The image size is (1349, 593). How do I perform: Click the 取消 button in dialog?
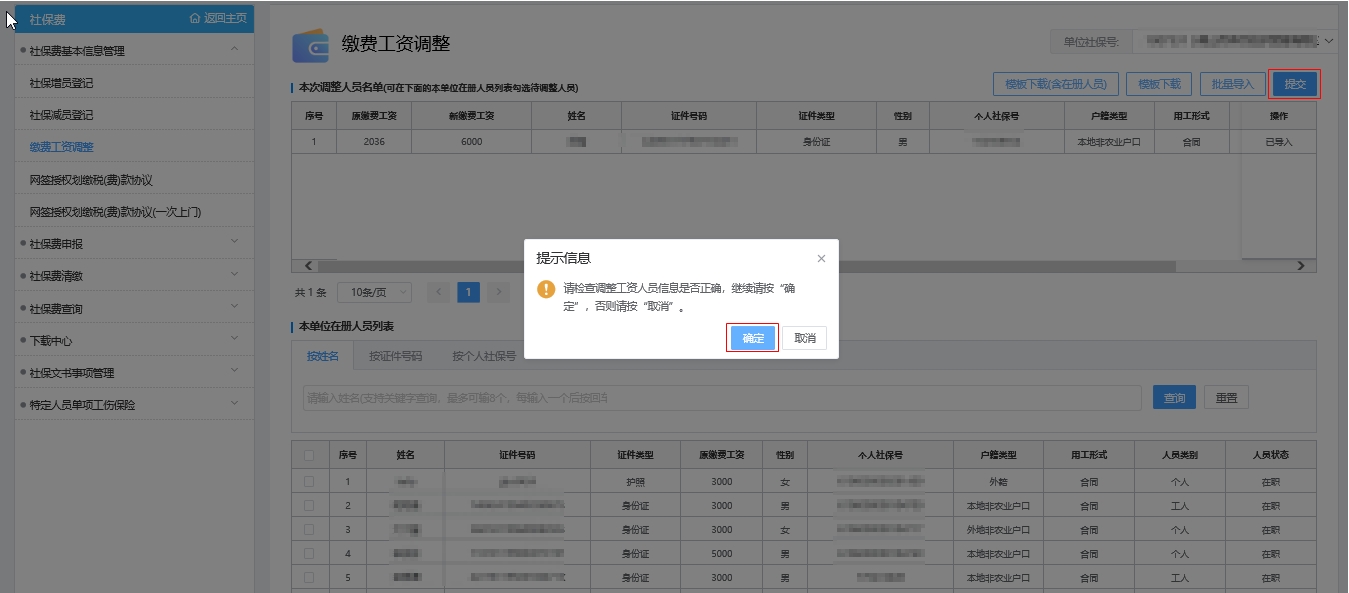(x=804, y=338)
